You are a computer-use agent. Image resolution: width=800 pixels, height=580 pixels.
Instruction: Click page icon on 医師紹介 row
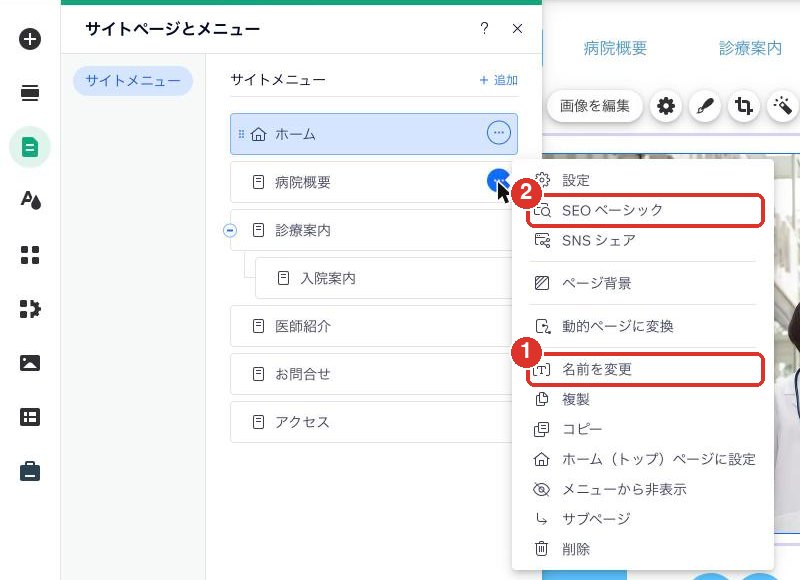pyautogui.click(x=259, y=326)
